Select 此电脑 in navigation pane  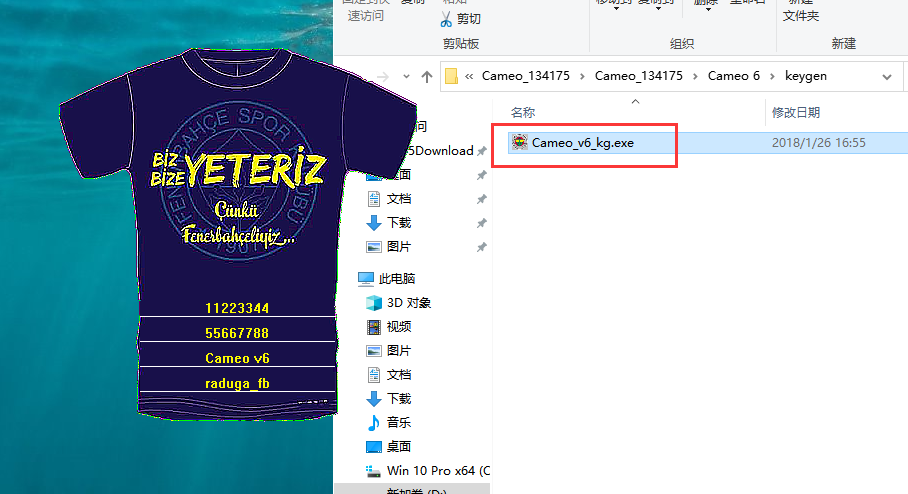(397, 279)
